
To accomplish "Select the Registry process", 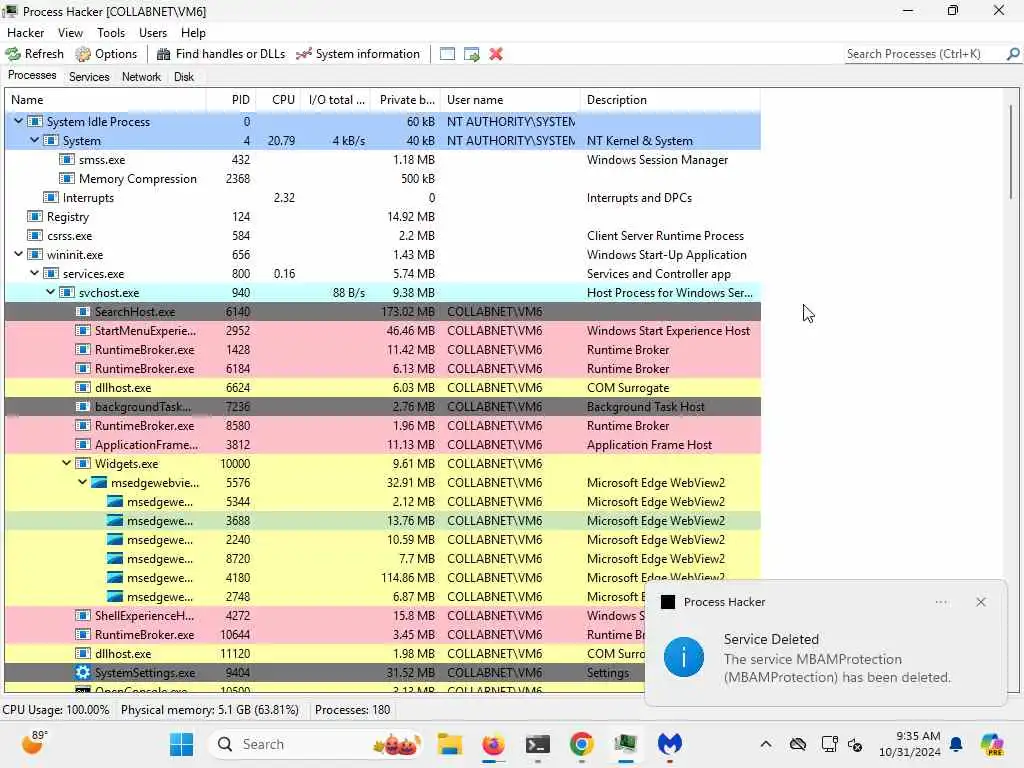I will click(x=383, y=217).
